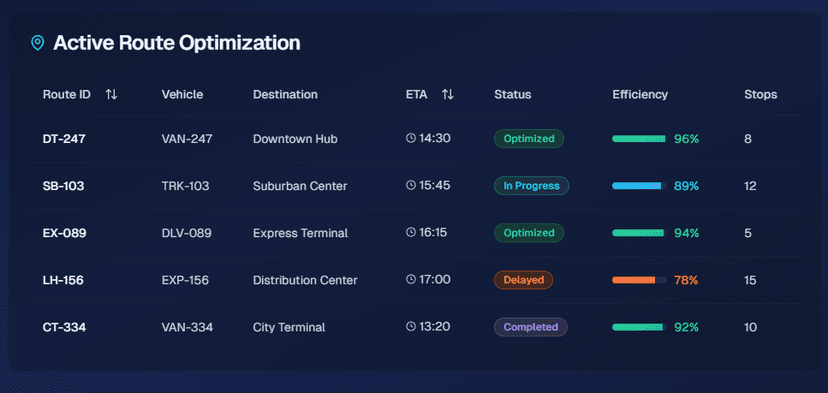The width and height of the screenshot is (828, 393).
Task: Click the 15:45 ETA value
Action: [x=435, y=185]
